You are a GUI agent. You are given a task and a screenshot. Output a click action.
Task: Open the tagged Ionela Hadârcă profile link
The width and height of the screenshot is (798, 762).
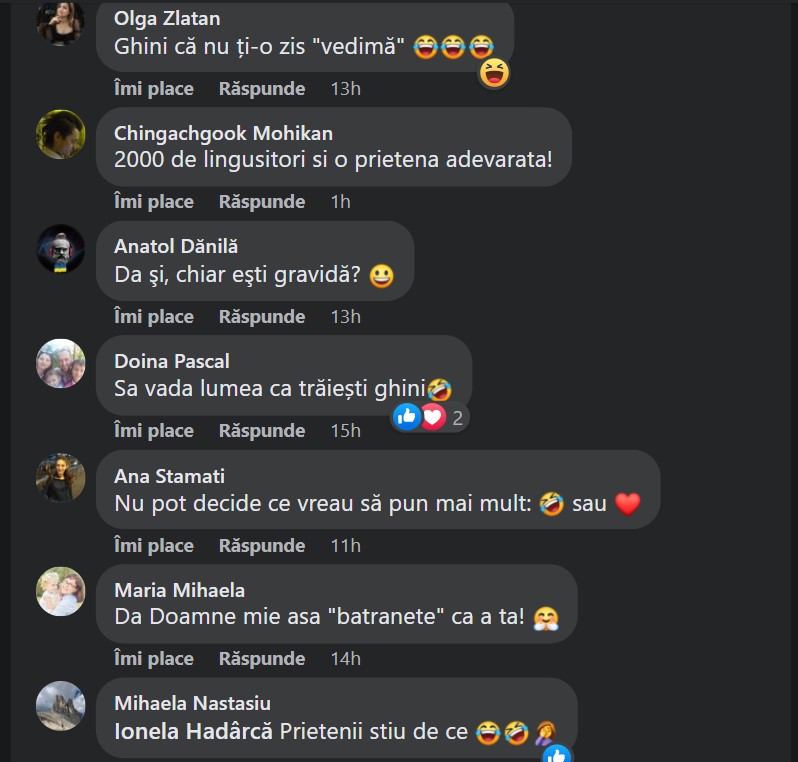[x=193, y=731]
